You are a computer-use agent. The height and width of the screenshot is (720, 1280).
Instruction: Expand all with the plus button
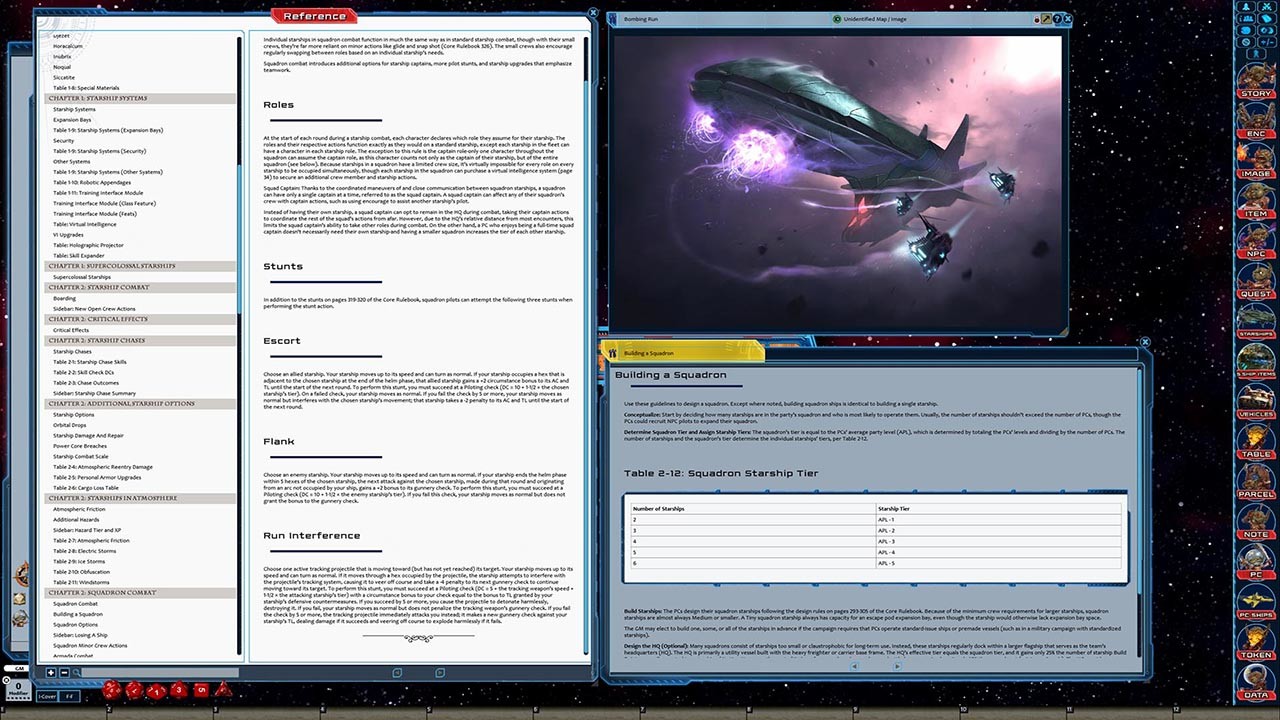point(51,673)
